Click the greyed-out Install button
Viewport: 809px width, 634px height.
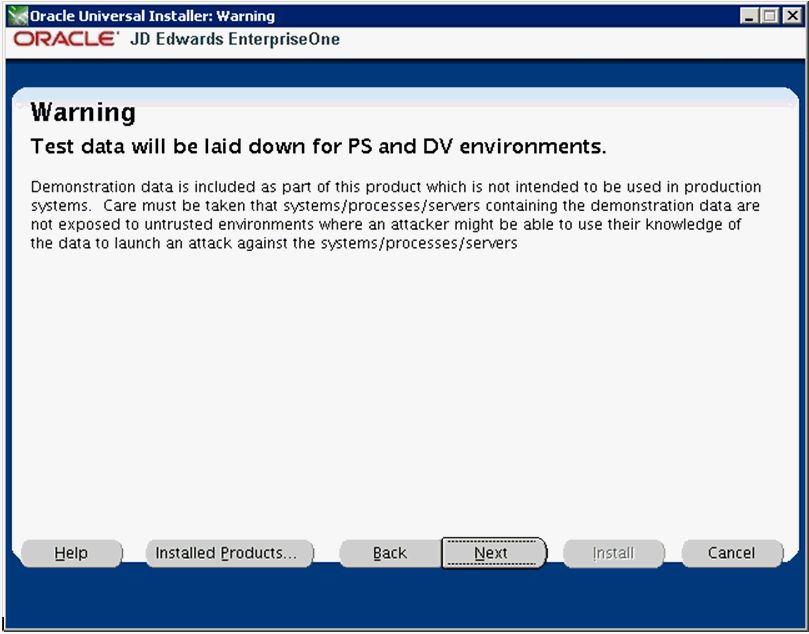613,553
